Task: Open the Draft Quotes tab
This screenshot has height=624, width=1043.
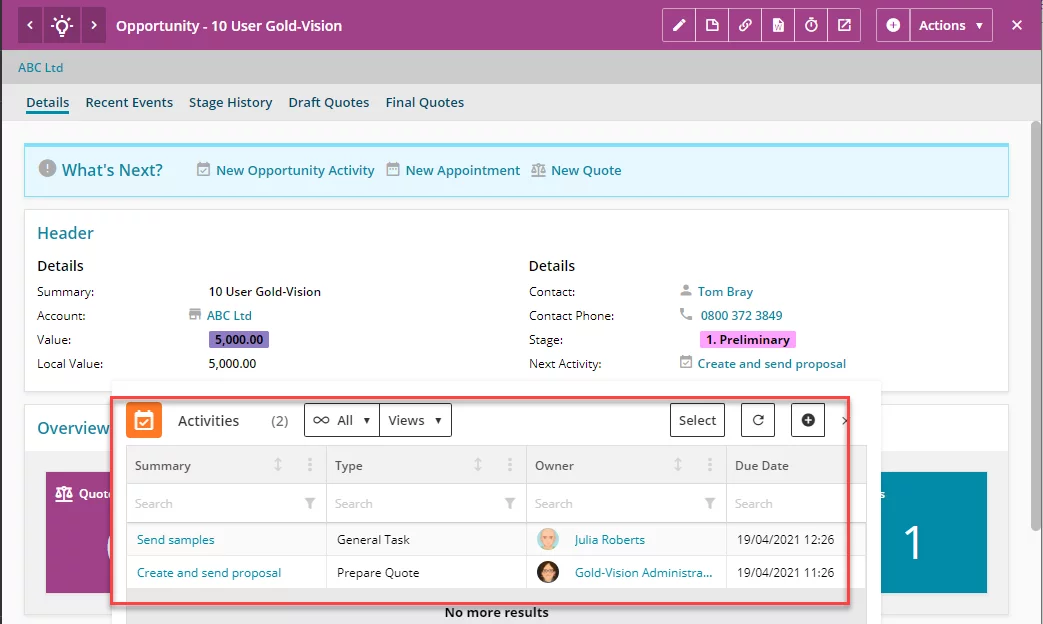Action: (329, 102)
